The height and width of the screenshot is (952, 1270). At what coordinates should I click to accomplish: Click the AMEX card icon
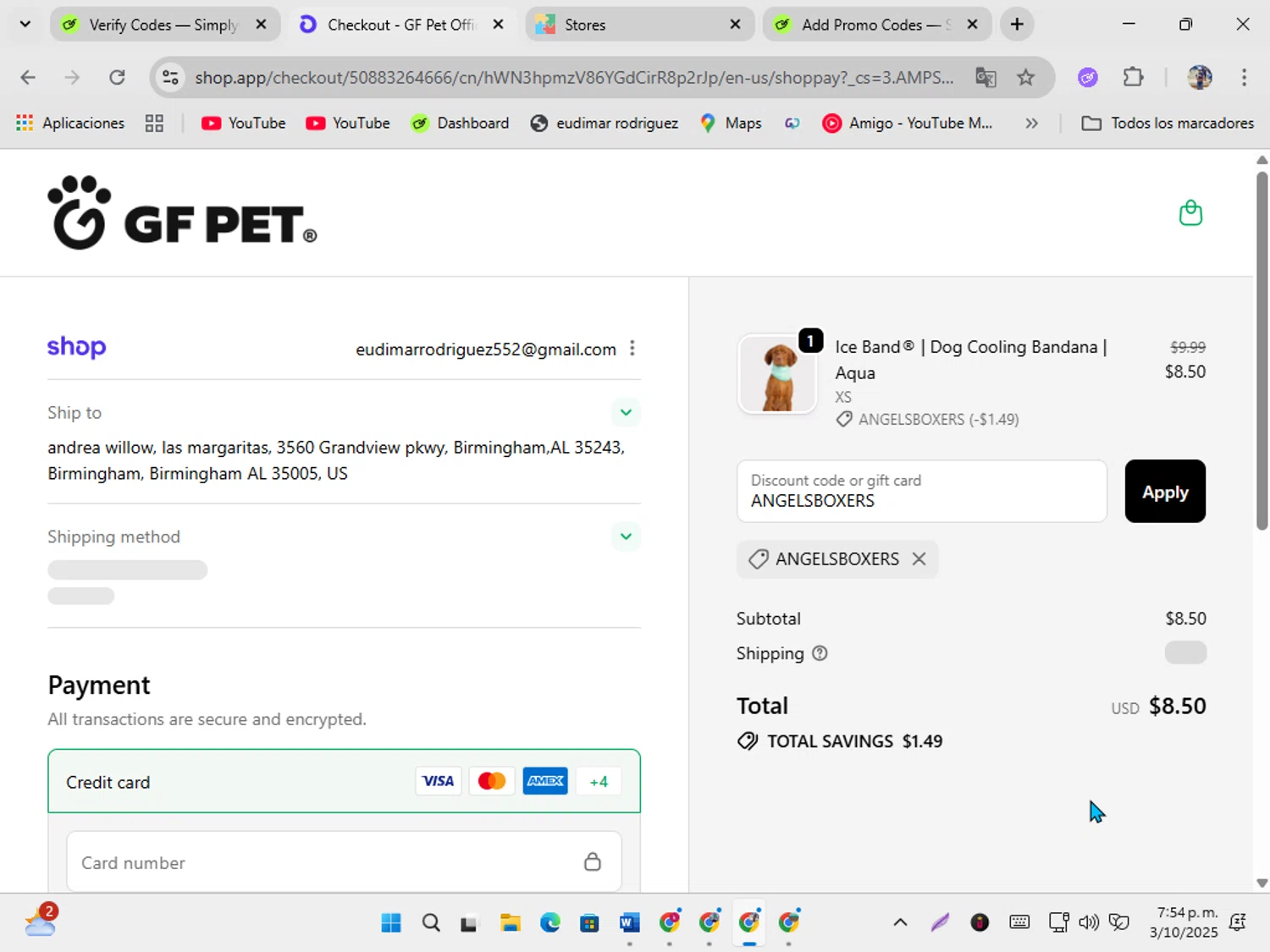point(545,781)
